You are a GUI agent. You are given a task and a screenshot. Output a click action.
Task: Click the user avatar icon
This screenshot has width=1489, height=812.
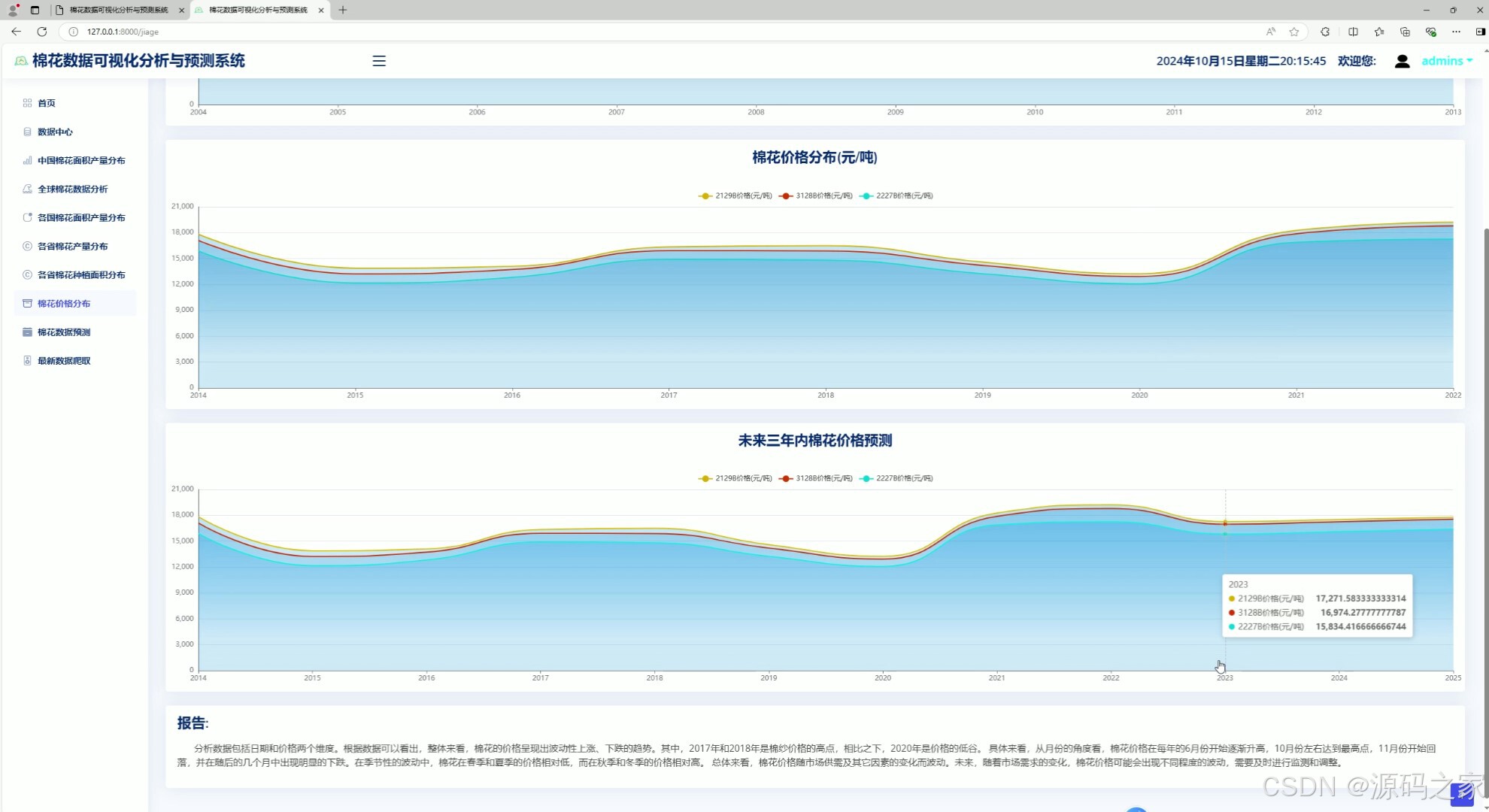point(1402,61)
